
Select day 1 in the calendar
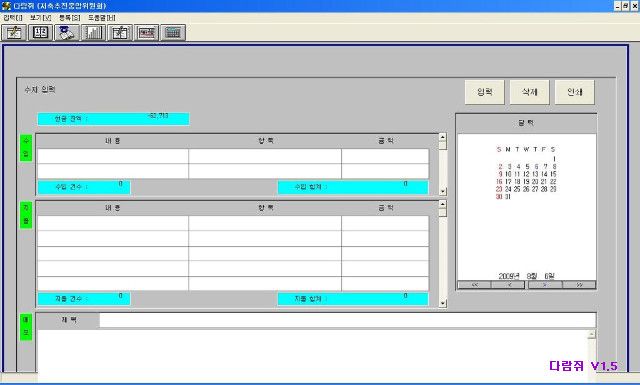pyautogui.click(x=553, y=159)
